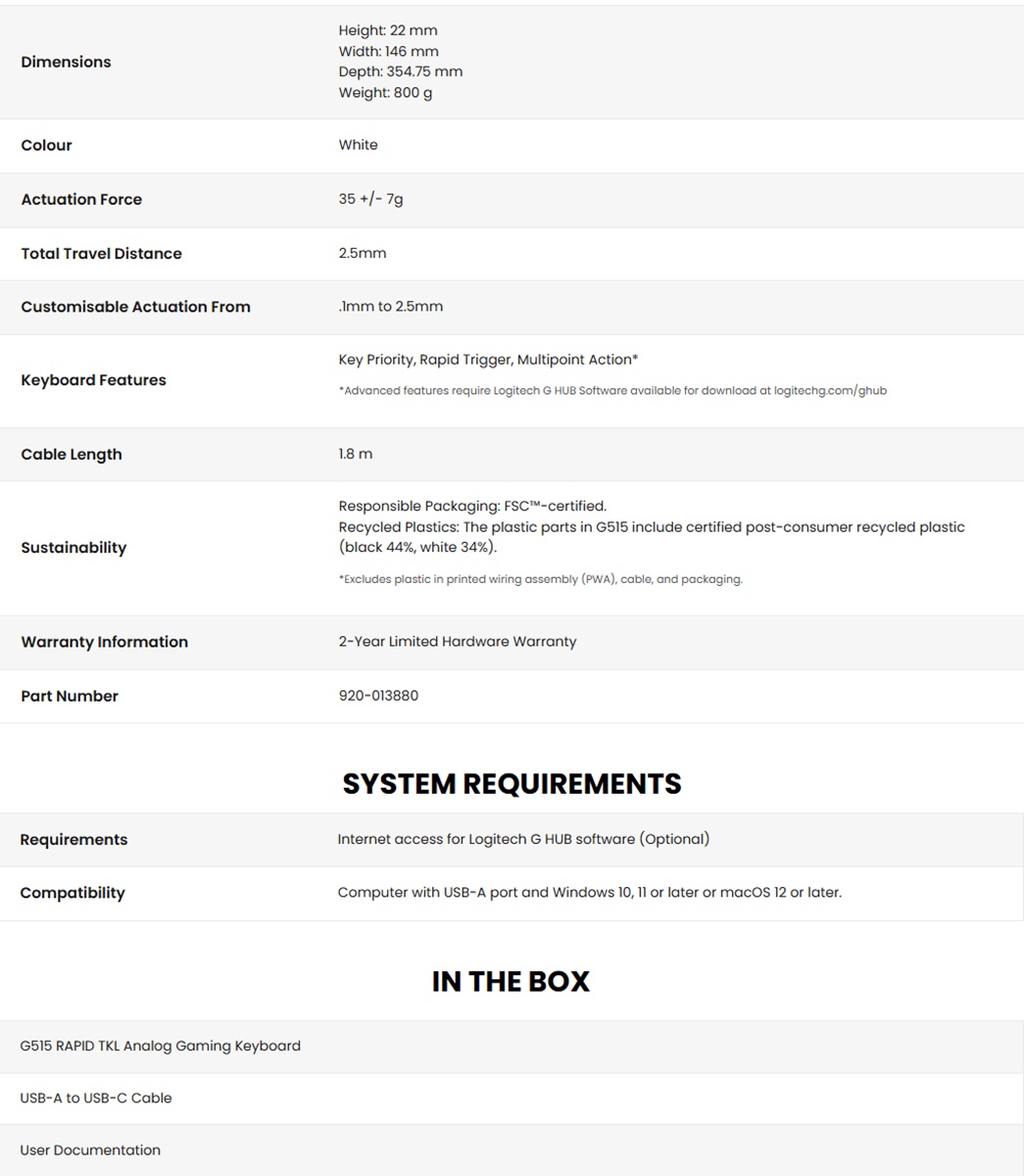1024x1176 pixels.
Task: Click the Responsible Packaging FSC-certified line
Action: pyautogui.click(x=472, y=507)
